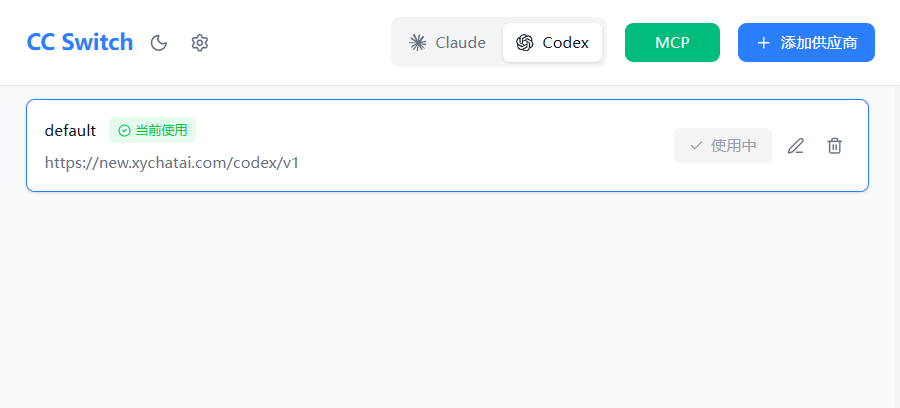900x408 pixels.
Task: Click the check-circle icon in the 当前使用 badge
Action: coord(124,130)
